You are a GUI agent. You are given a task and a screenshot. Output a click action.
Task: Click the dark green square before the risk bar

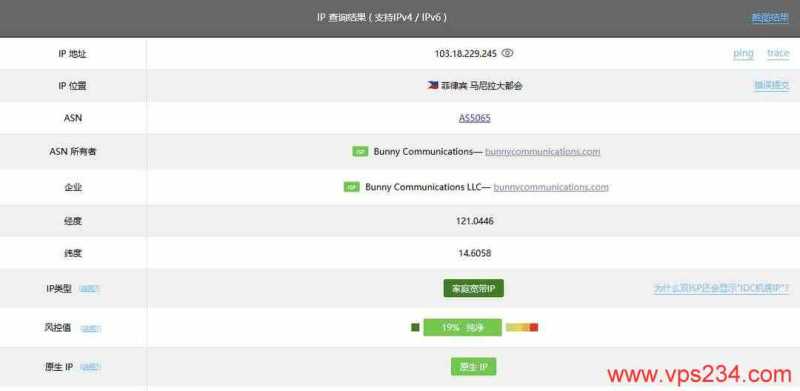point(415,327)
